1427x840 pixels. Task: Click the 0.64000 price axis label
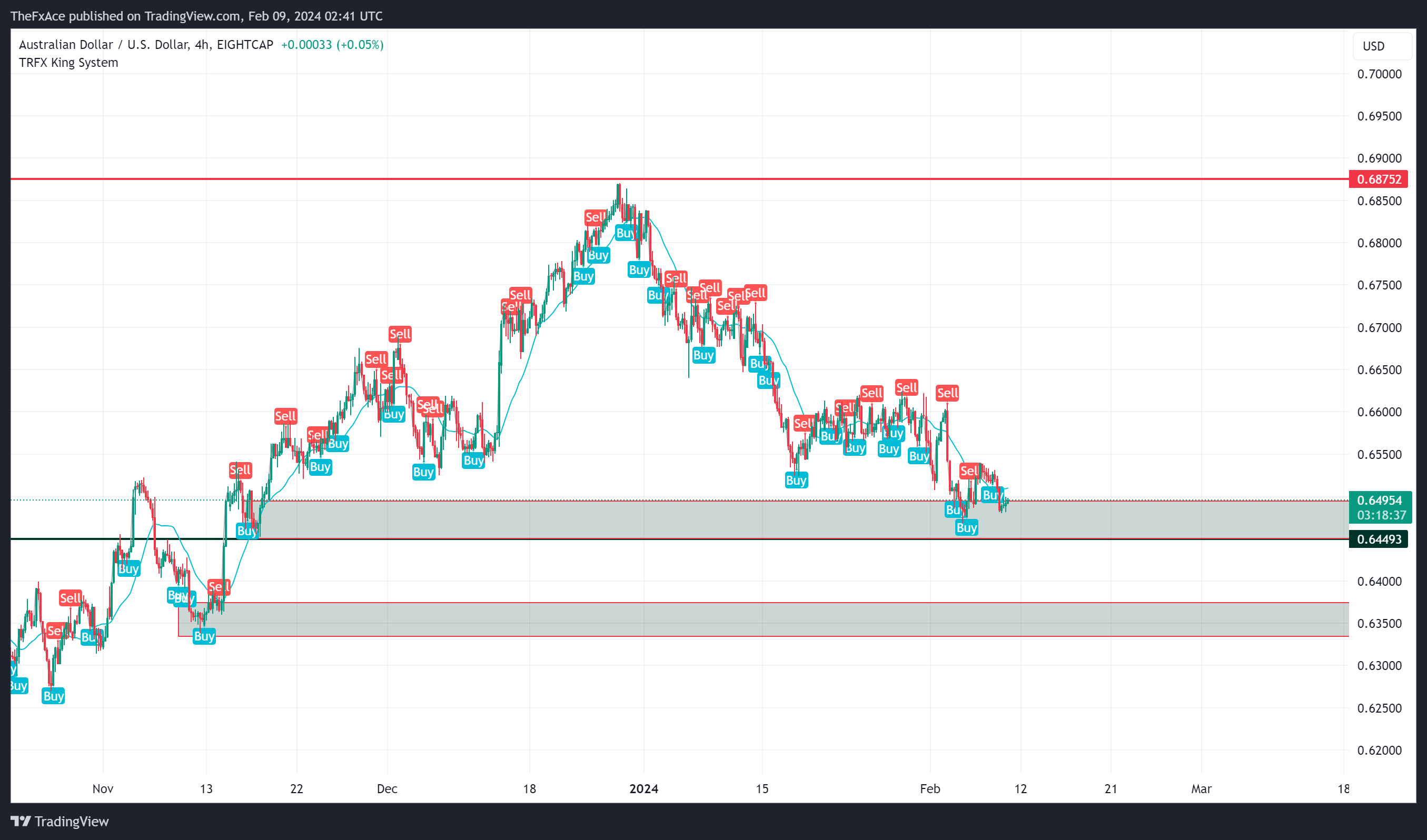click(x=1380, y=582)
